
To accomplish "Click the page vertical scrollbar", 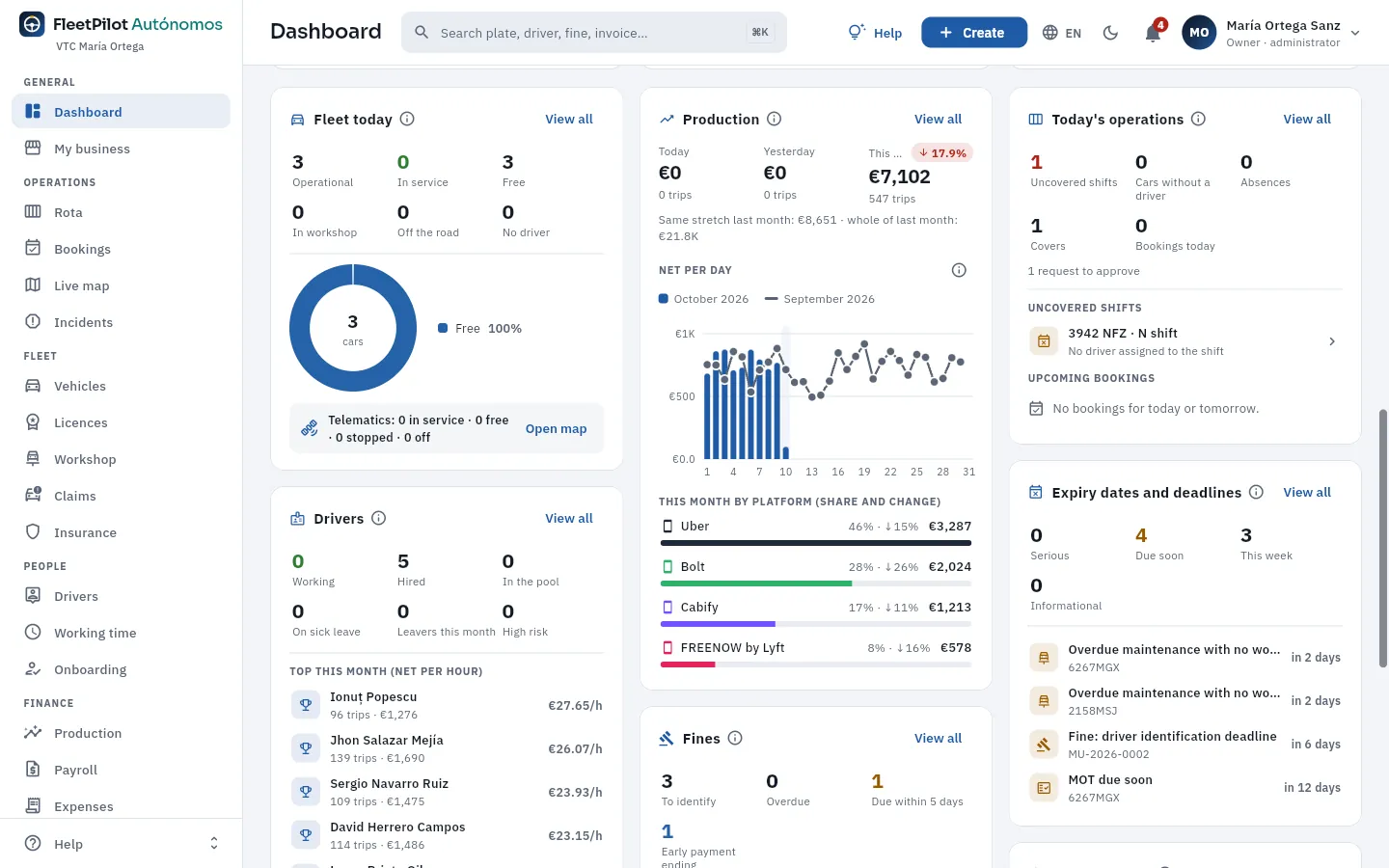I will [x=1383, y=538].
